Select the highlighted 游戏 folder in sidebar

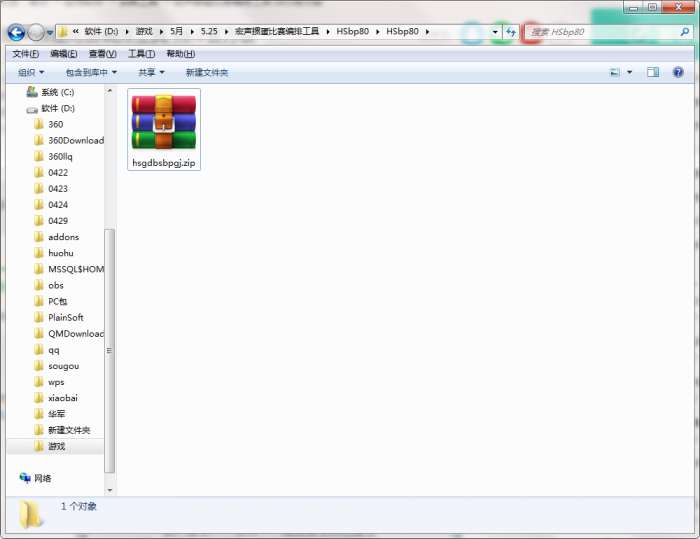[57, 446]
